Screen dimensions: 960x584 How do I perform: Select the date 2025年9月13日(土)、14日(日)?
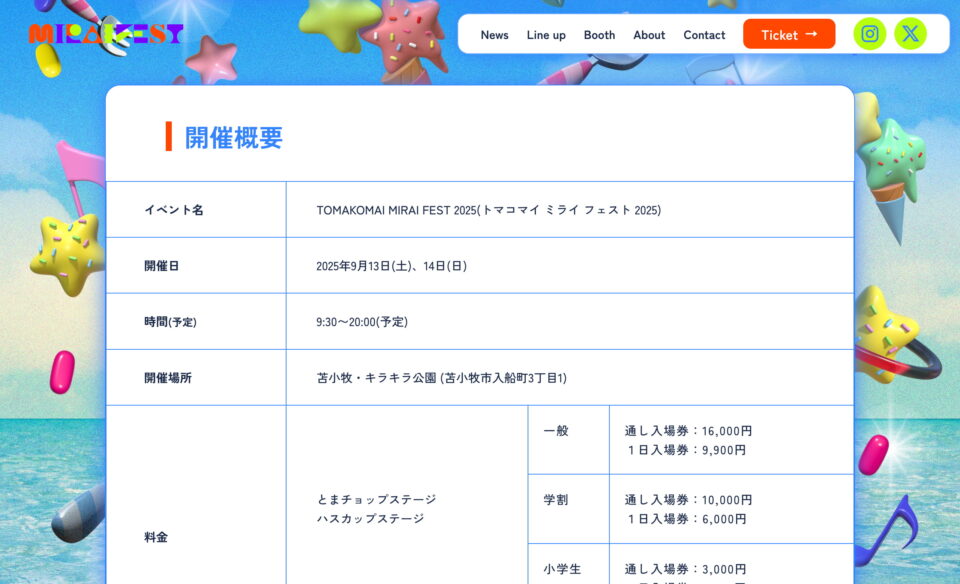click(391, 266)
